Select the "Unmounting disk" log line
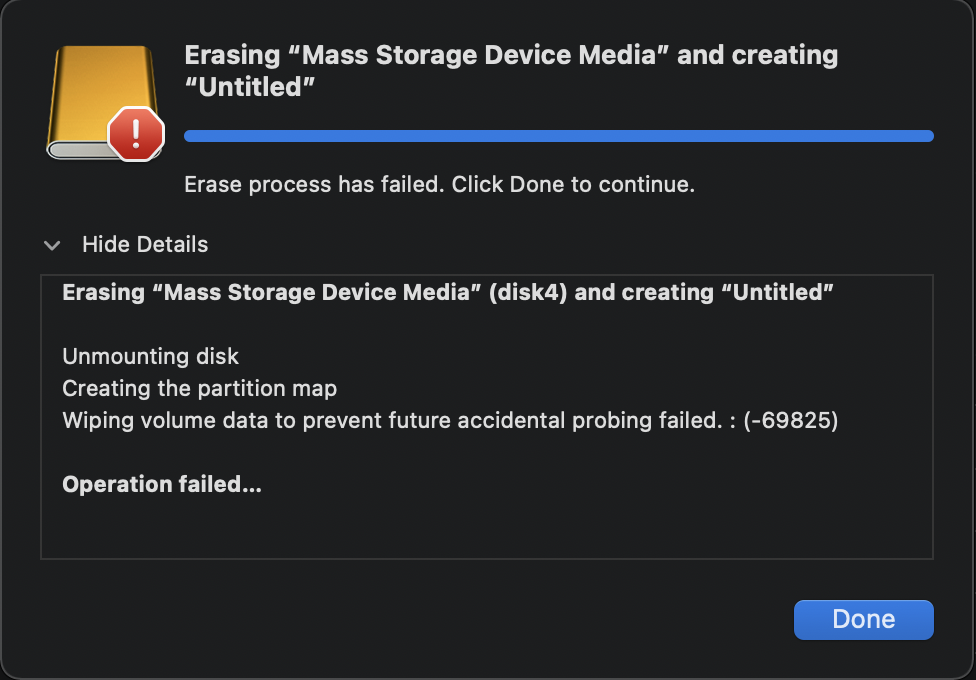976x680 pixels. [150, 356]
